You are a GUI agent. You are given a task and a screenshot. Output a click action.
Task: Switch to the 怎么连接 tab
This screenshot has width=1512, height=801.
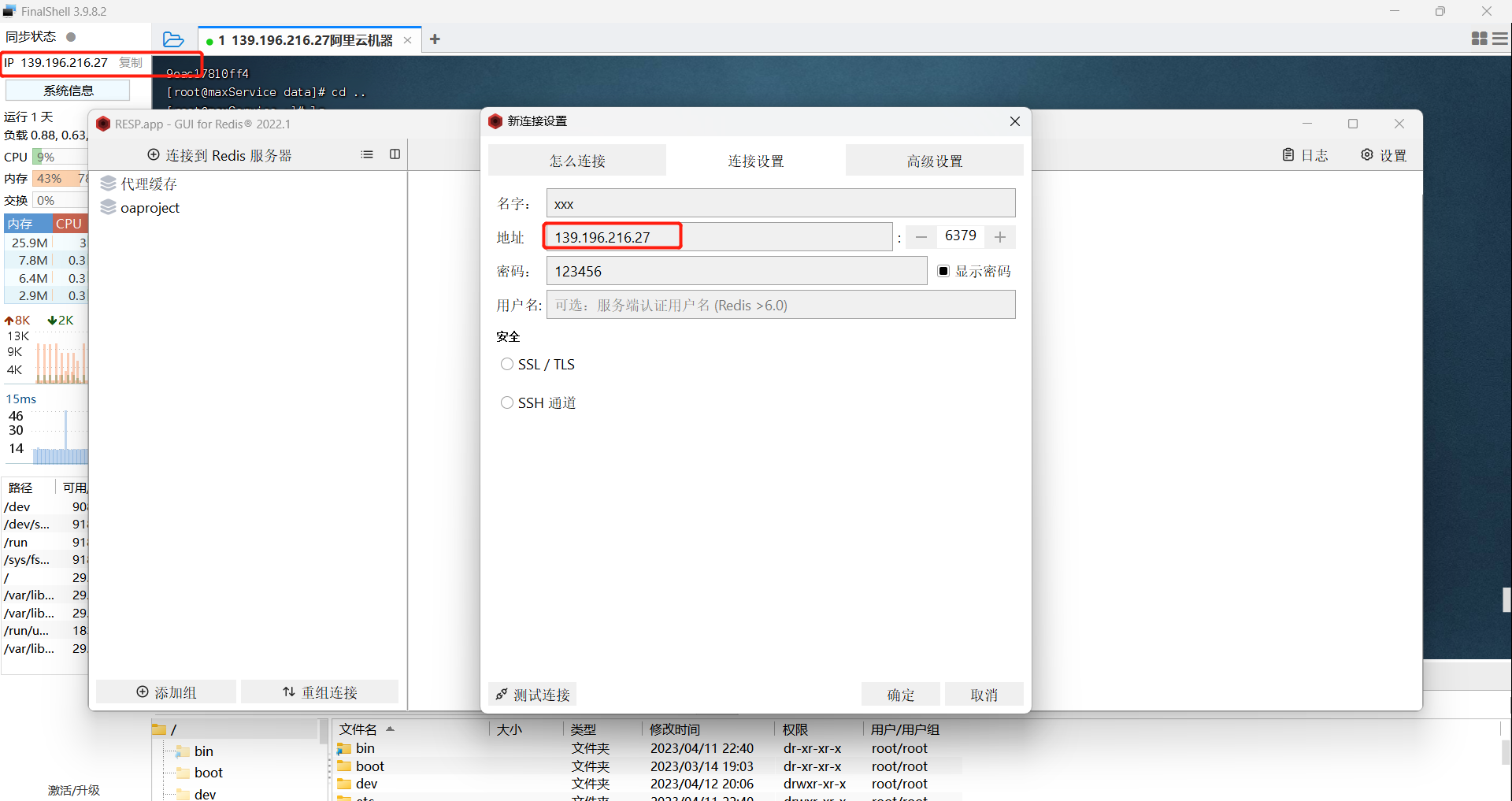pos(577,161)
